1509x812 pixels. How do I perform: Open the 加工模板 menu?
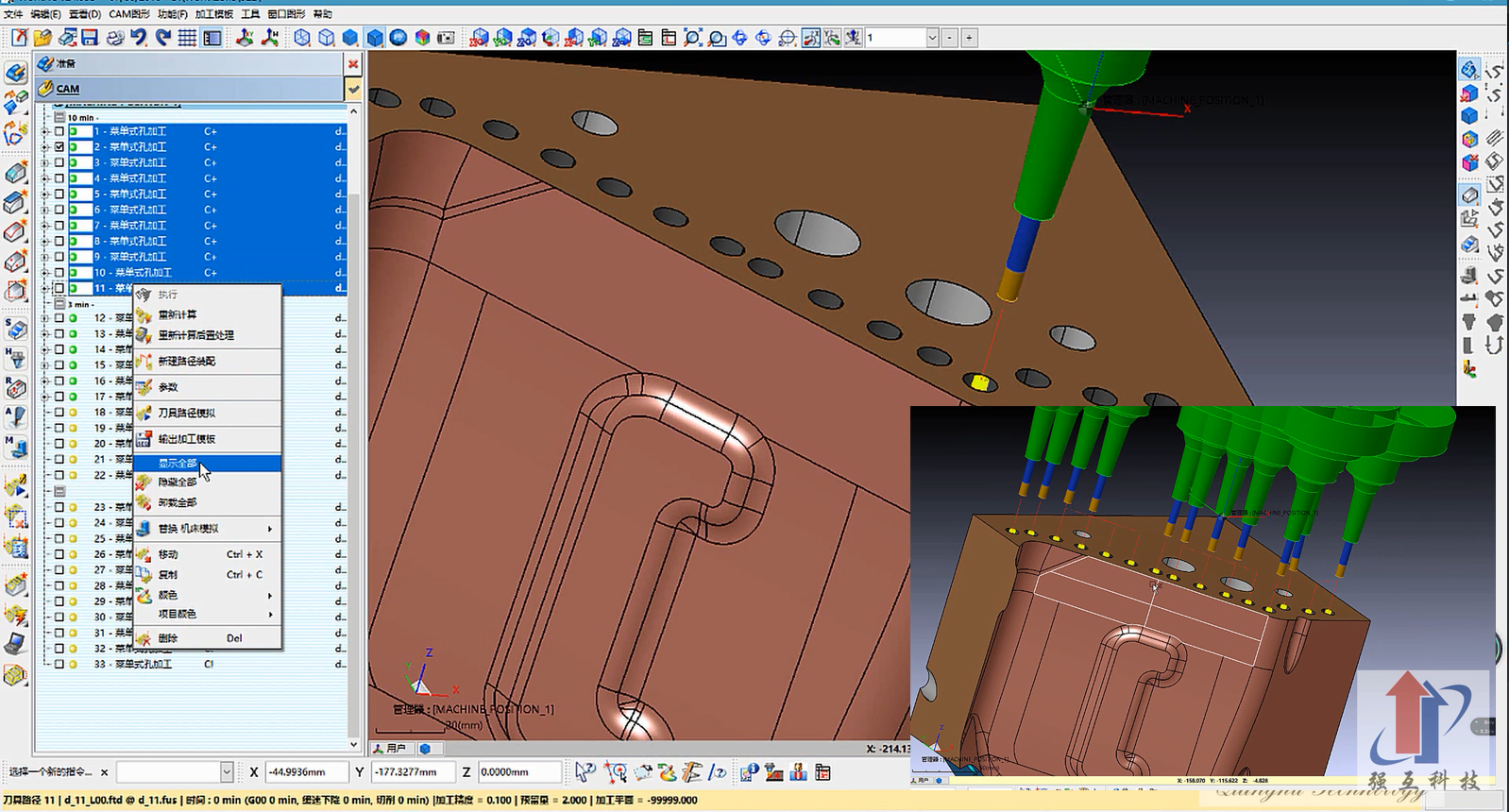[x=214, y=14]
